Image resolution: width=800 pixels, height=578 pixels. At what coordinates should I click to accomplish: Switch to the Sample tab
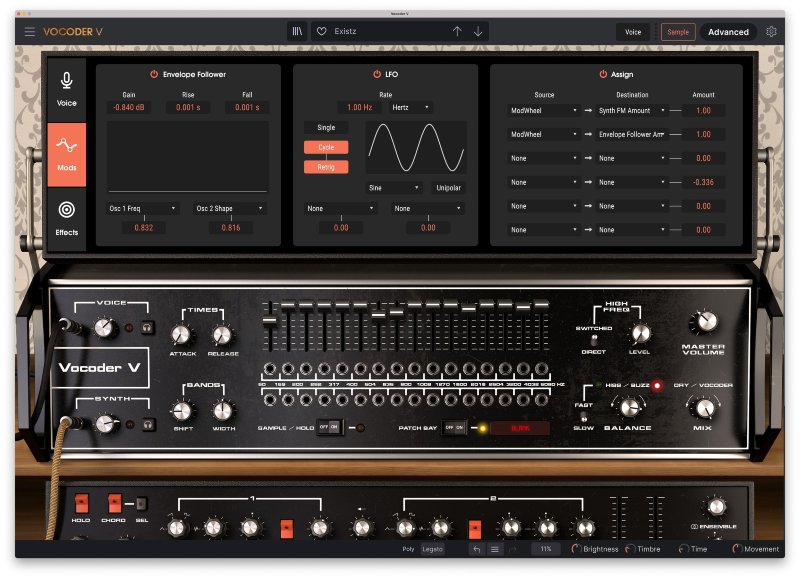[678, 31]
